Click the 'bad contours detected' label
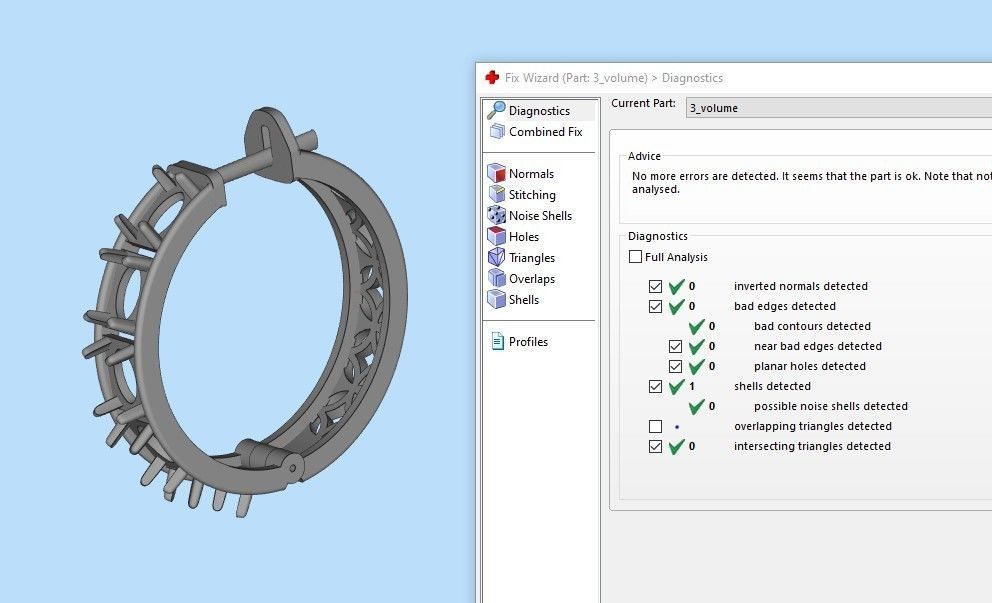 click(812, 326)
